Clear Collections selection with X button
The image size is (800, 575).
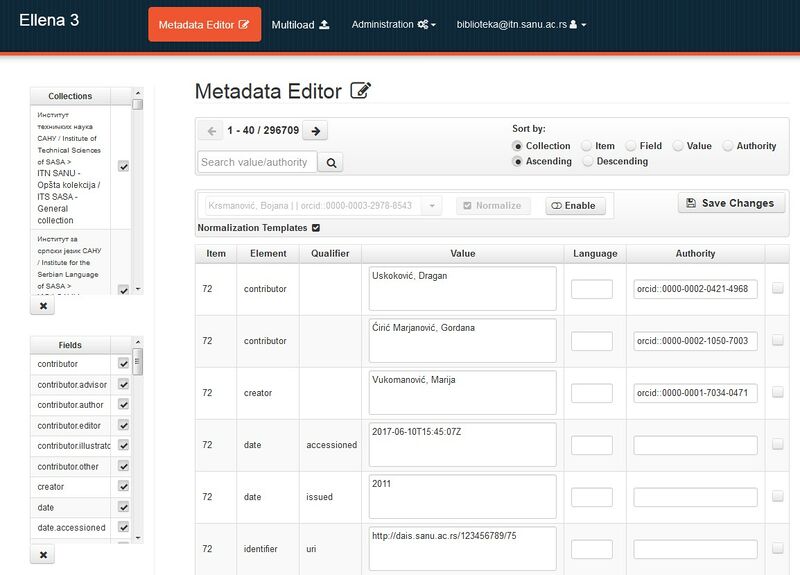pyautogui.click(x=43, y=306)
